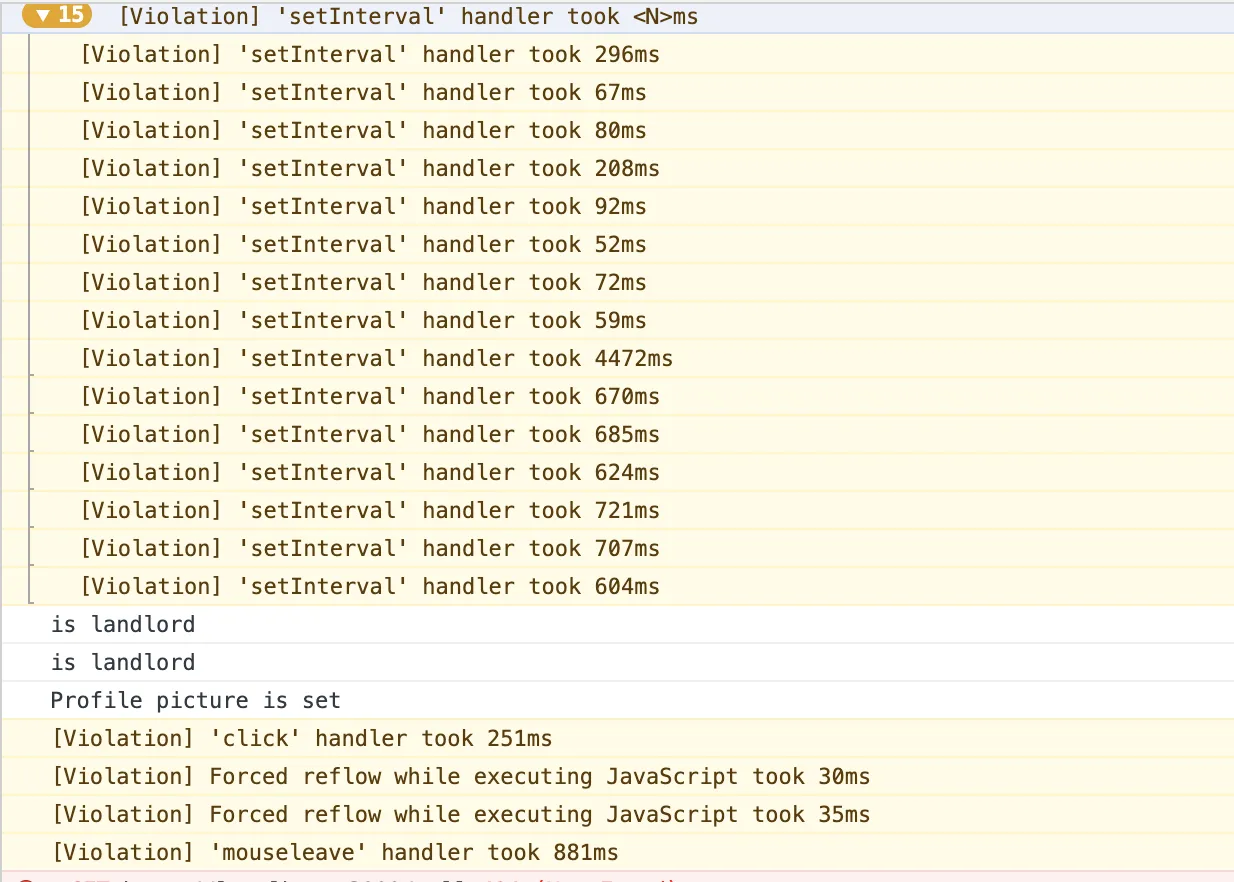The width and height of the screenshot is (1234, 882).
Task: Click the grouped setInterval handler header message
Action: (x=408, y=16)
